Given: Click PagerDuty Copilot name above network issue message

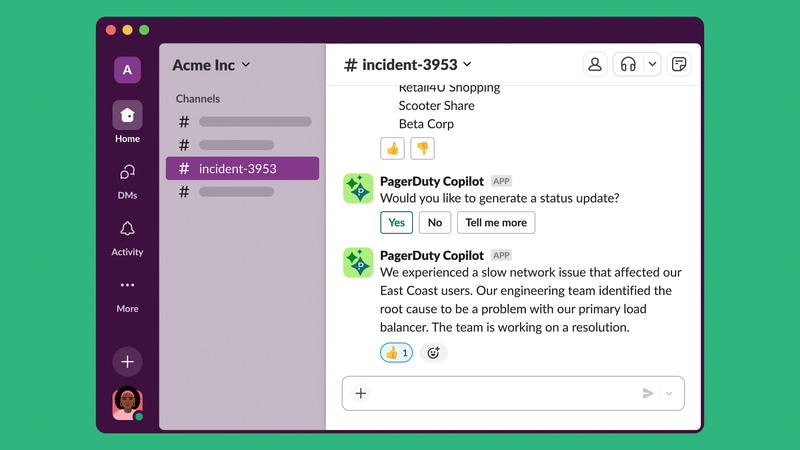Looking at the screenshot, I should 432,255.
